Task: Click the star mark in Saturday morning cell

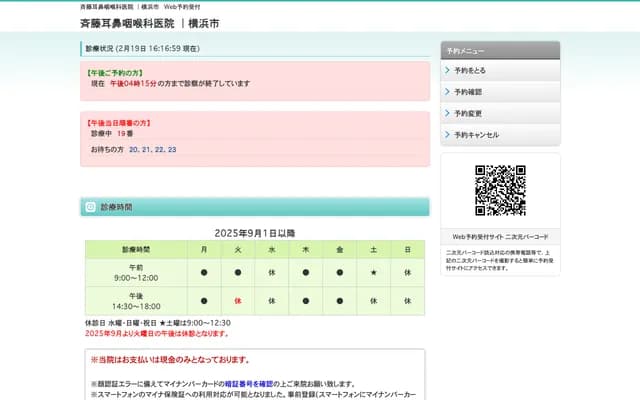Action: point(373,272)
